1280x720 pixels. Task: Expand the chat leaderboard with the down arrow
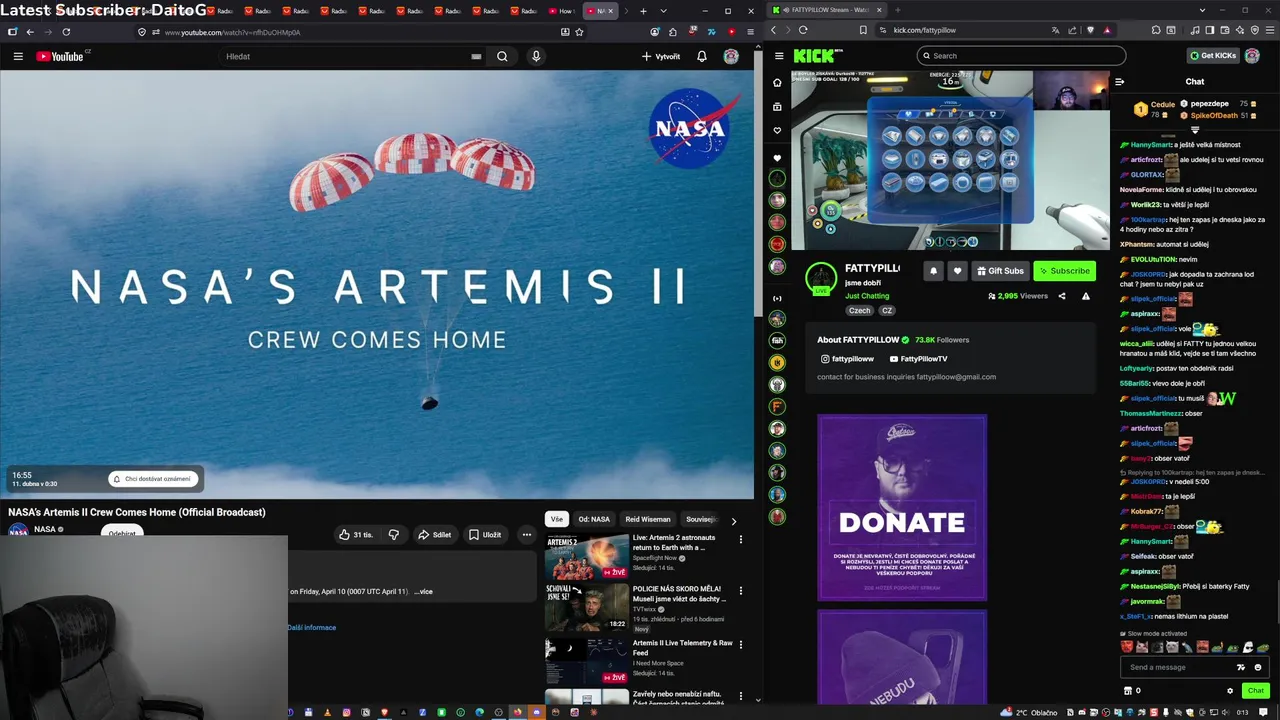1195,130
